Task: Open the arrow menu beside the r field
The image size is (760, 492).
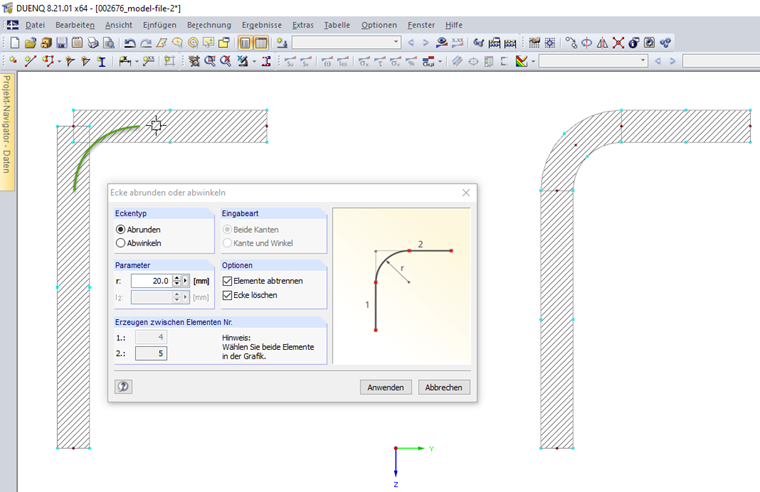Action: click(x=185, y=281)
